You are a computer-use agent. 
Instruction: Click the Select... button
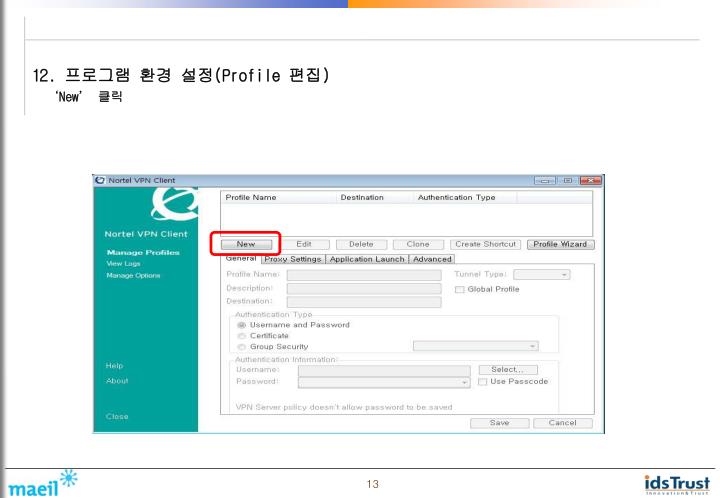click(508, 369)
